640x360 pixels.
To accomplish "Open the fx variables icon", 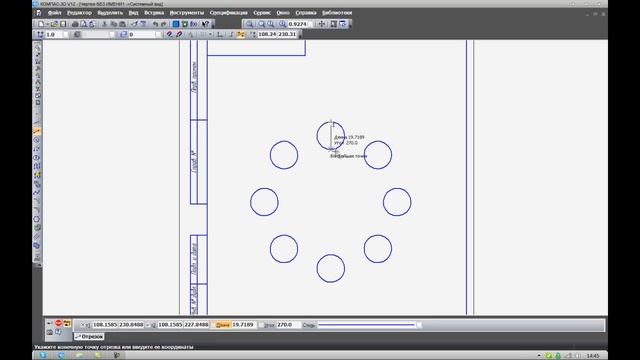I will click(194, 24).
